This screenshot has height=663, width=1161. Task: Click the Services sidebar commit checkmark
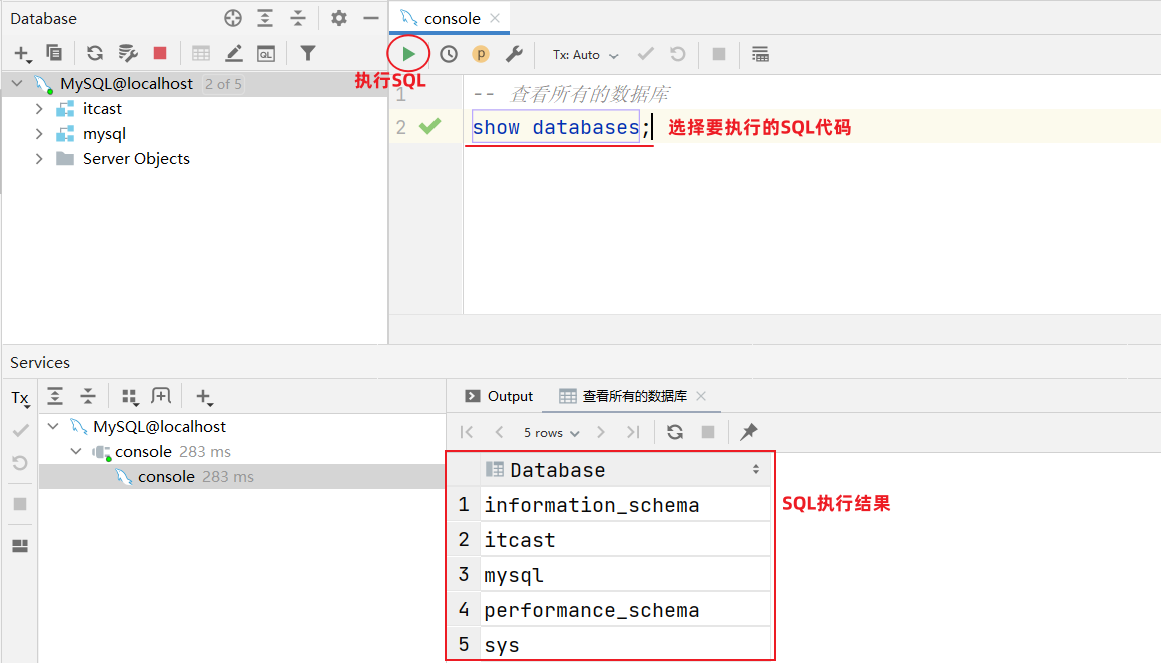[21, 430]
